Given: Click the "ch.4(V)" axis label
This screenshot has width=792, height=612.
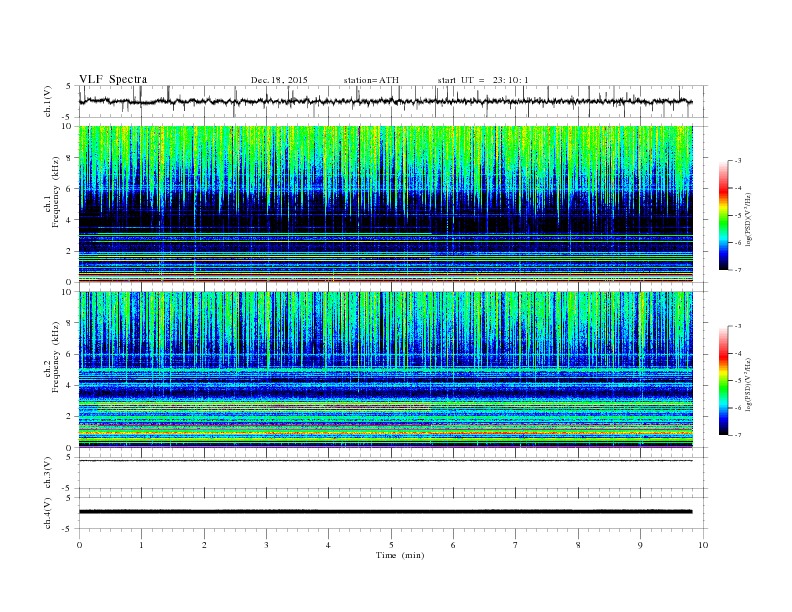Looking at the screenshot, I should (48, 513).
